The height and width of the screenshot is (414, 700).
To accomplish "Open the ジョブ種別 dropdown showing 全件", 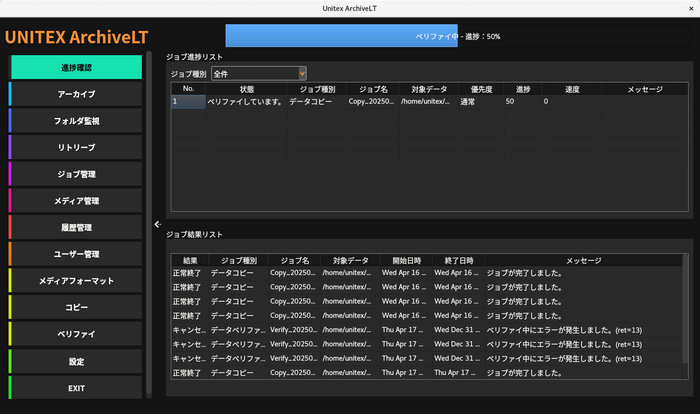I will tap(259, 74).
